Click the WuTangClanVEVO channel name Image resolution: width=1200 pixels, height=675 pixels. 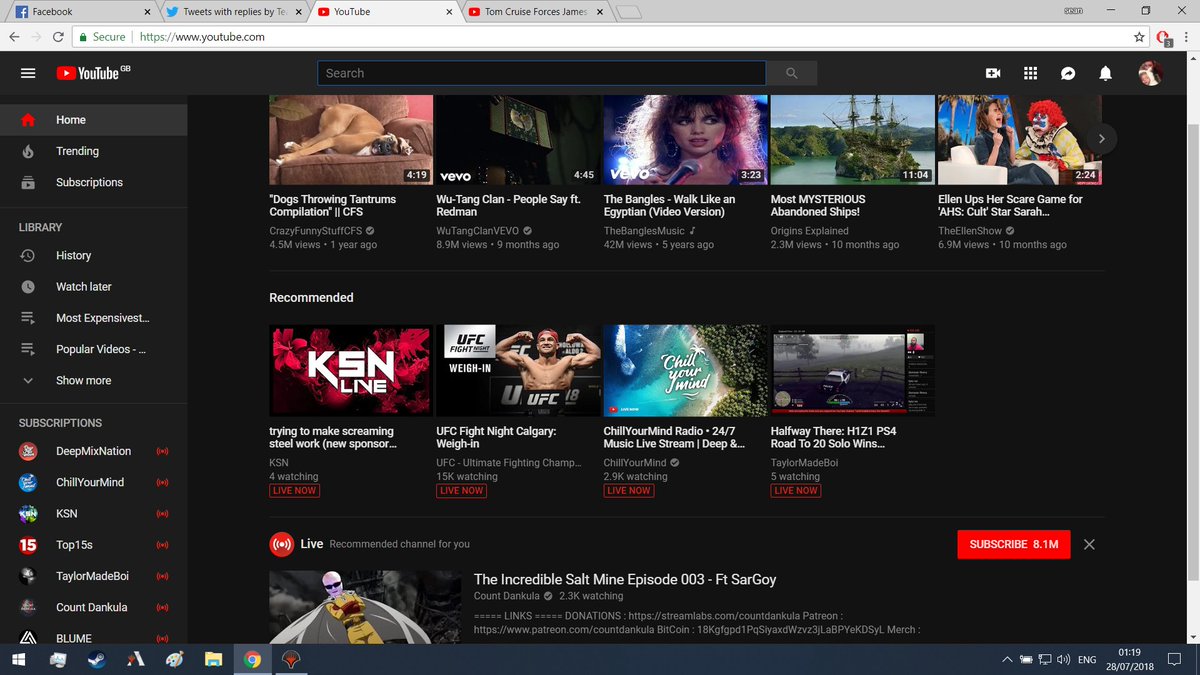coord(478,231)
